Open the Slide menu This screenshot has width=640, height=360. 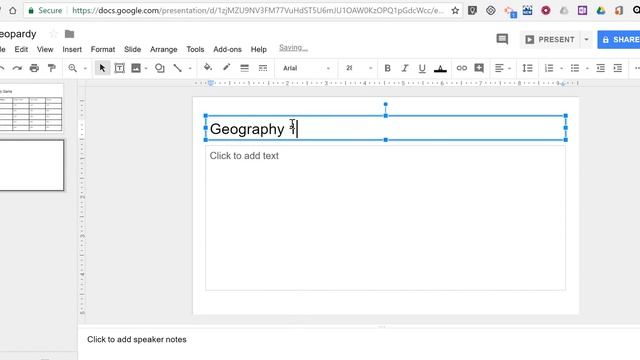click(132, 49)
